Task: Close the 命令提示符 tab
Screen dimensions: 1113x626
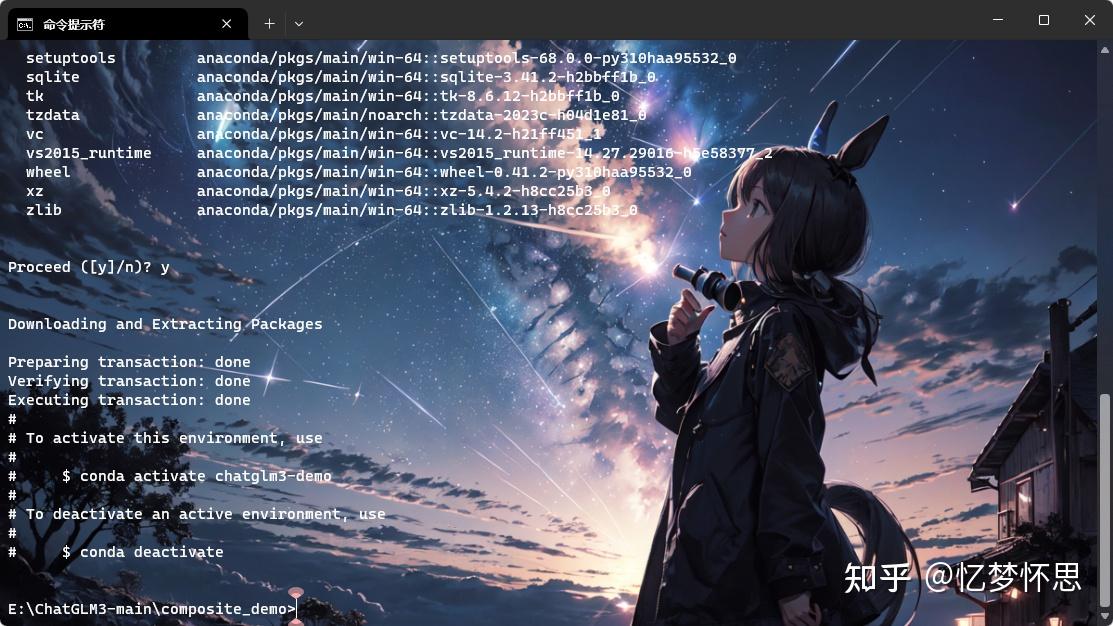Action: pos(226,23)
